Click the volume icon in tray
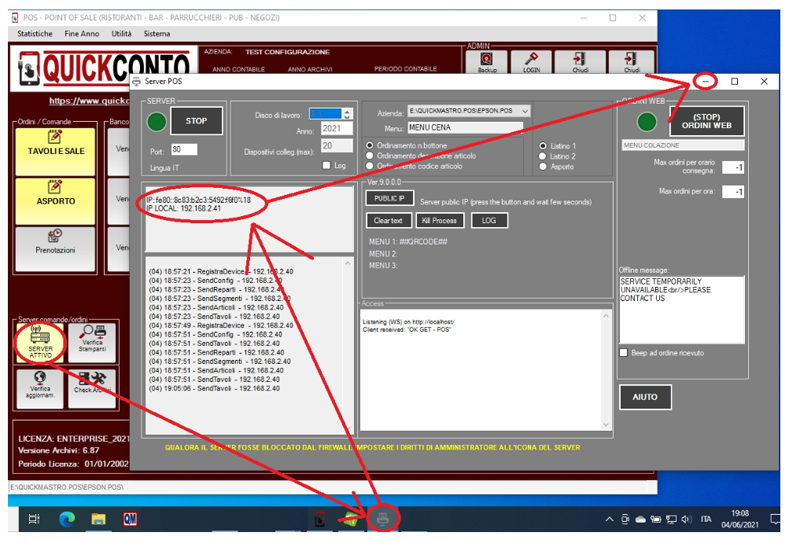 click(x=686, y=519)
